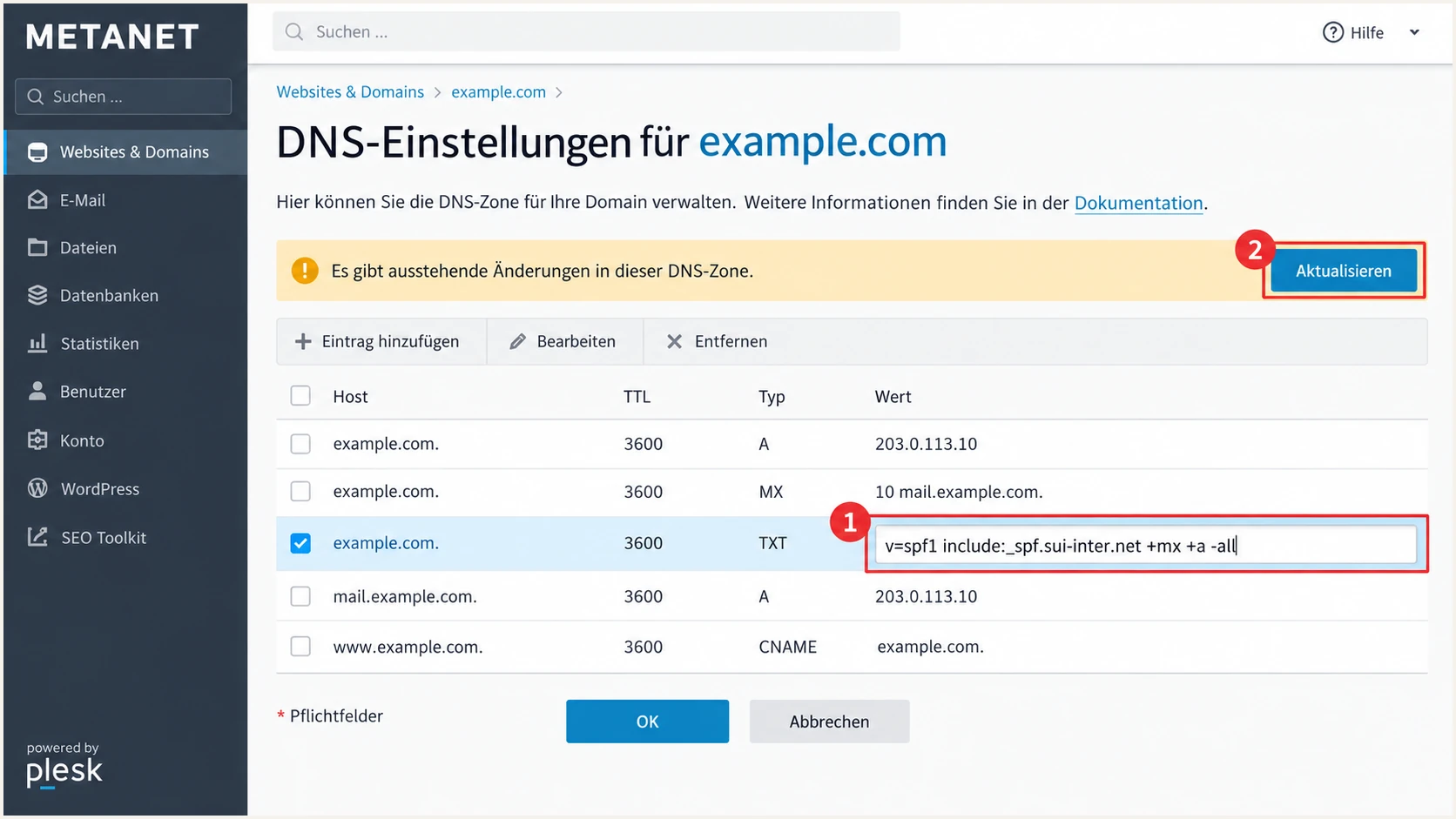Image resolution: width=1456 pixels, height=819 pixels.
Task: Follow the Websites & Domains breadcrumb link
Action: click(350, 92)
